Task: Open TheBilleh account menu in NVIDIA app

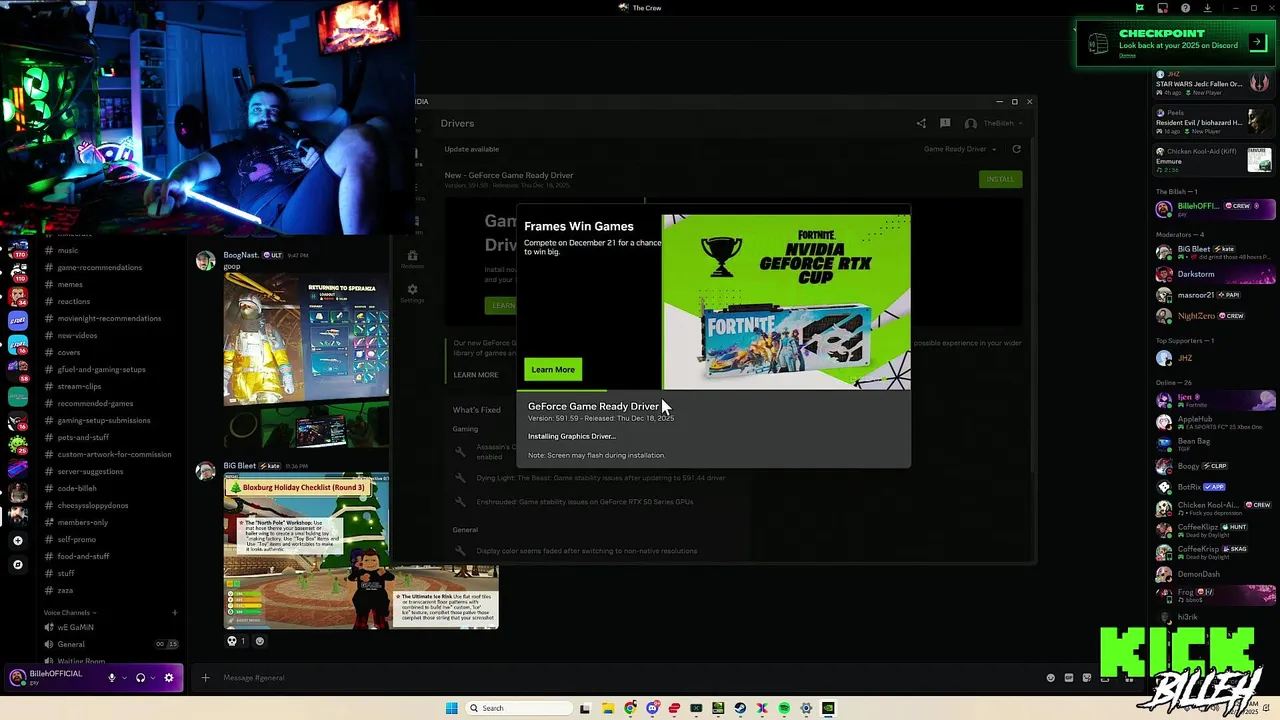Action: [x=994, y=123]
